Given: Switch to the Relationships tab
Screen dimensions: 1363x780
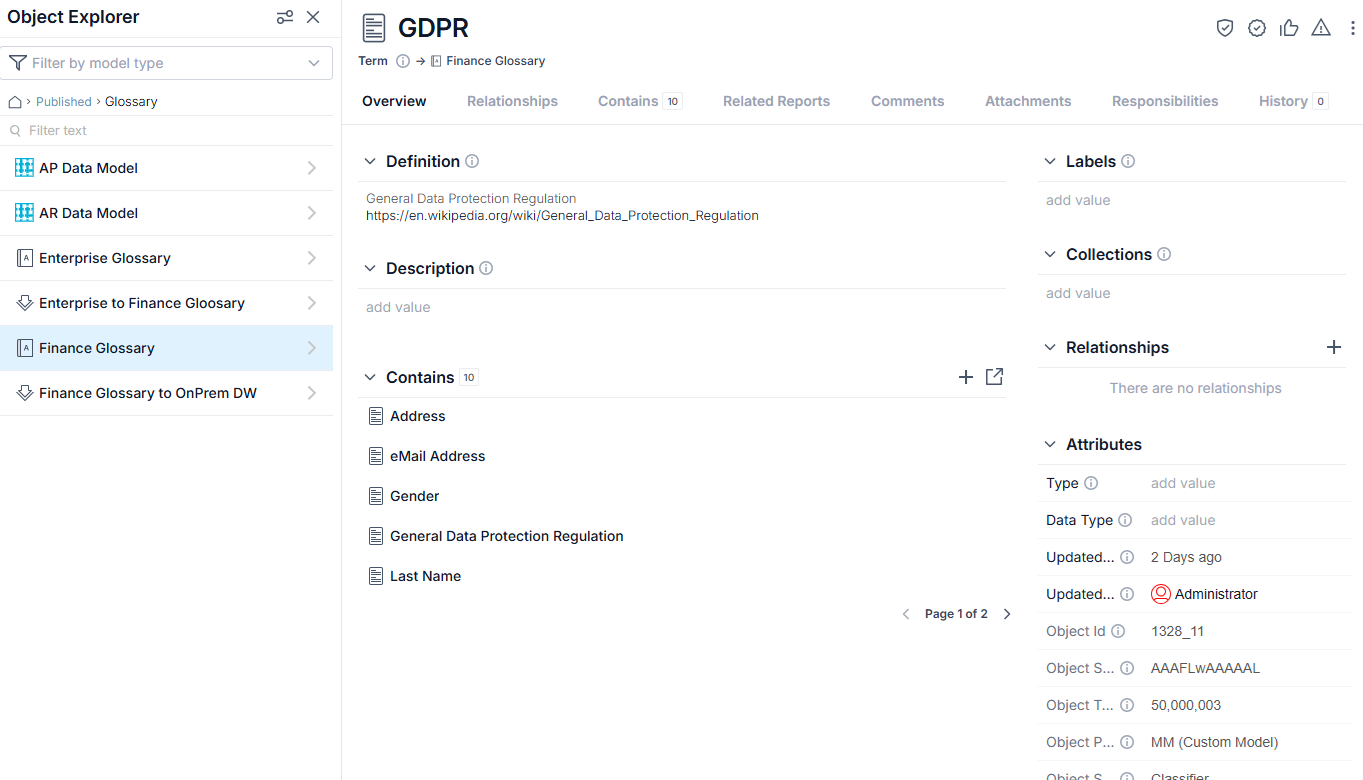Looking at the screenshot, I should point(512,101).
